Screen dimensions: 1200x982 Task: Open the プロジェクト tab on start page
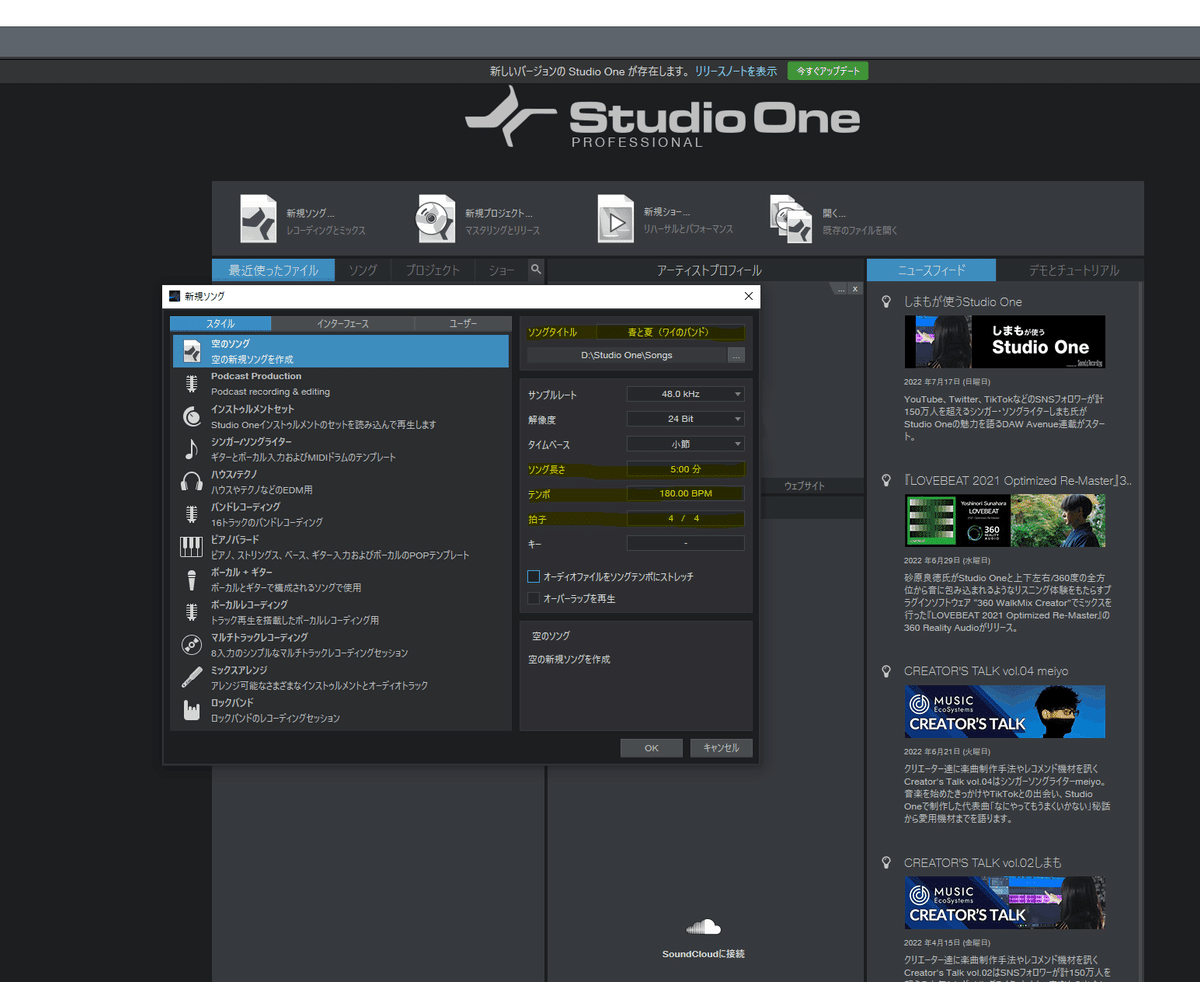pos(432,270)
